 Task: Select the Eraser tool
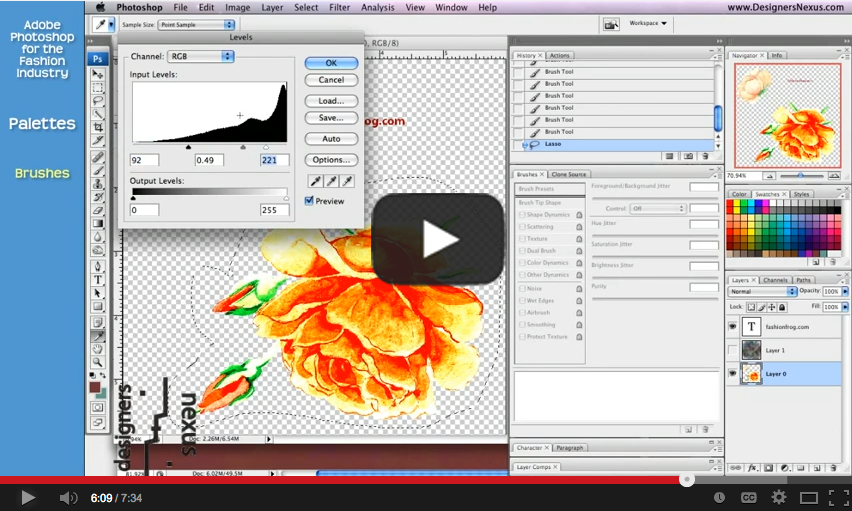tap(98, 210)
